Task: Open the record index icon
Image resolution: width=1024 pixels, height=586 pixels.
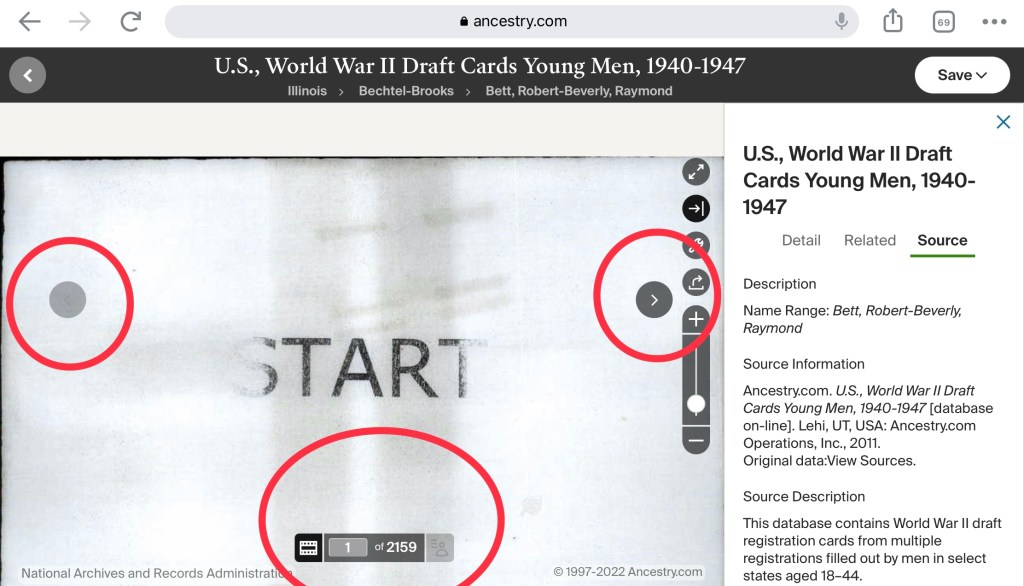Action: tap(440, 547)
